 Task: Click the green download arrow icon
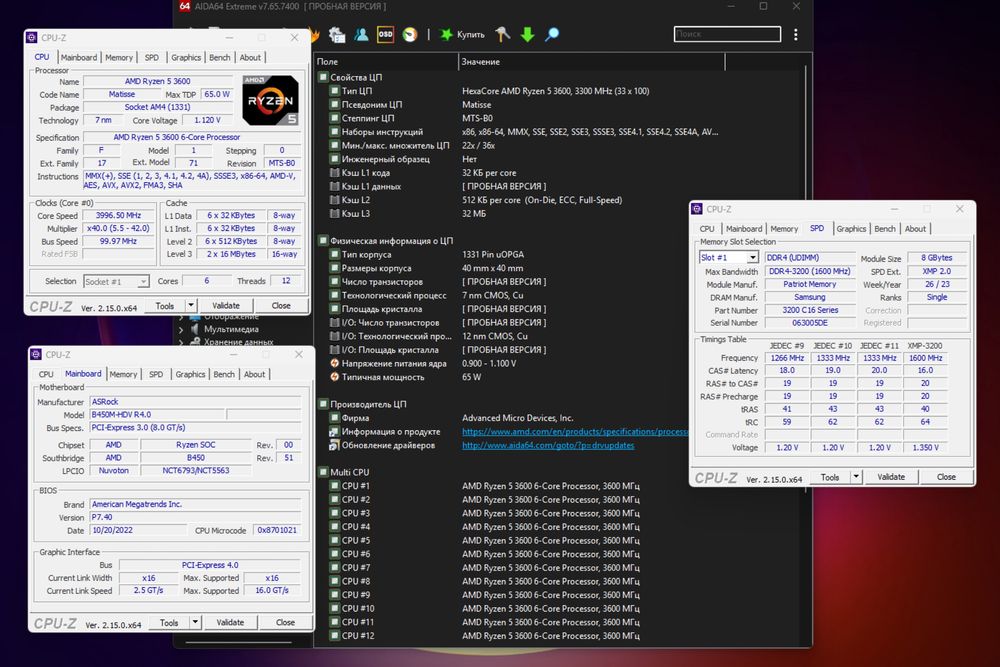527,34
